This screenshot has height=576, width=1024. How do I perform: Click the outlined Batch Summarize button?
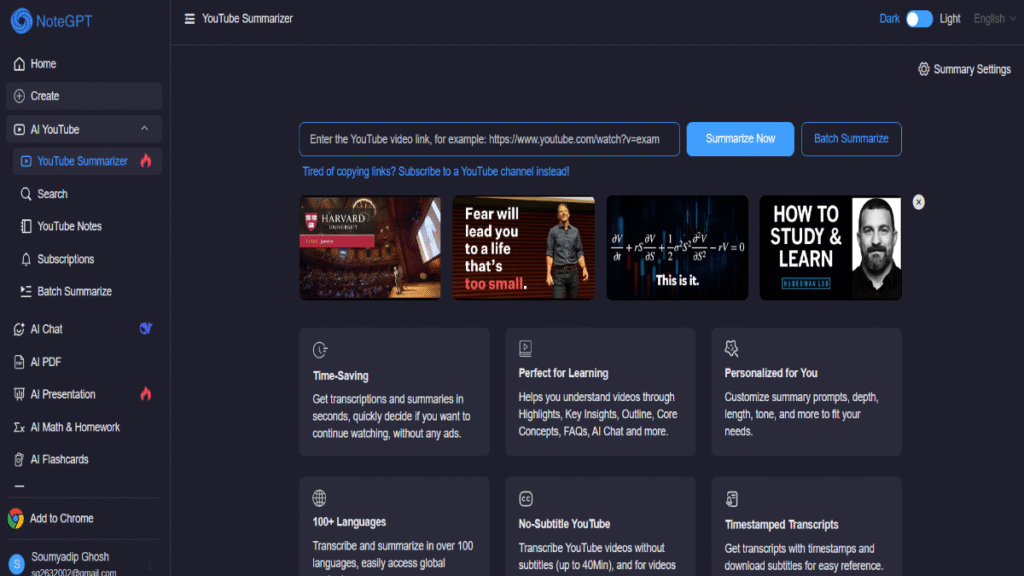tap(851, 139)
